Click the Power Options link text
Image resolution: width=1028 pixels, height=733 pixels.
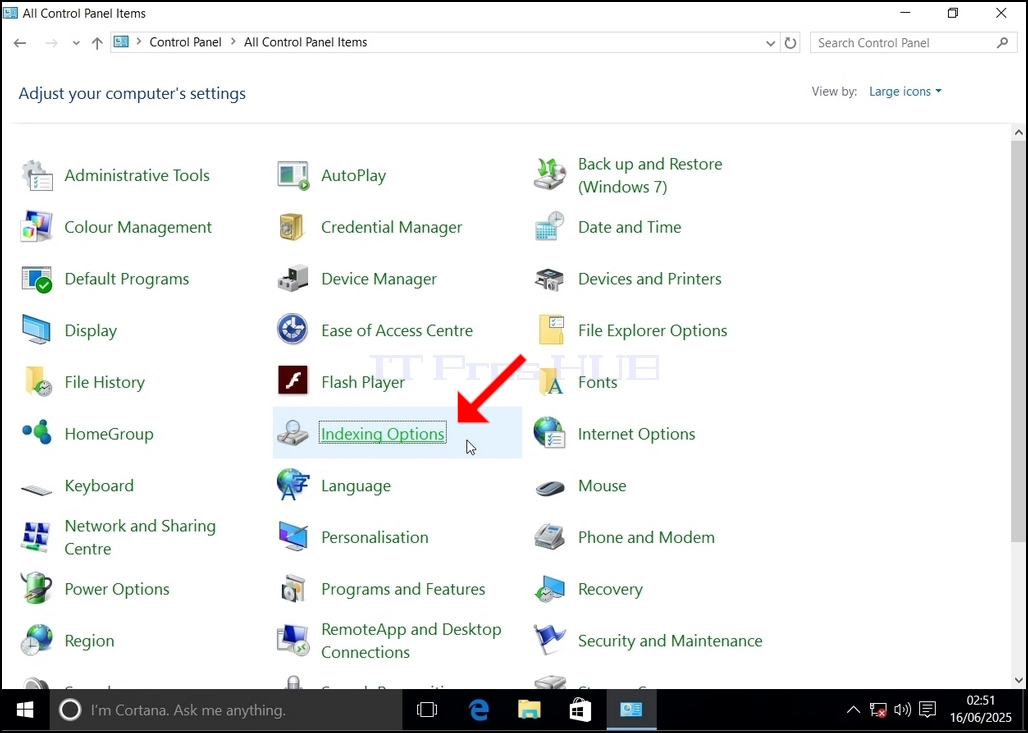117,589
